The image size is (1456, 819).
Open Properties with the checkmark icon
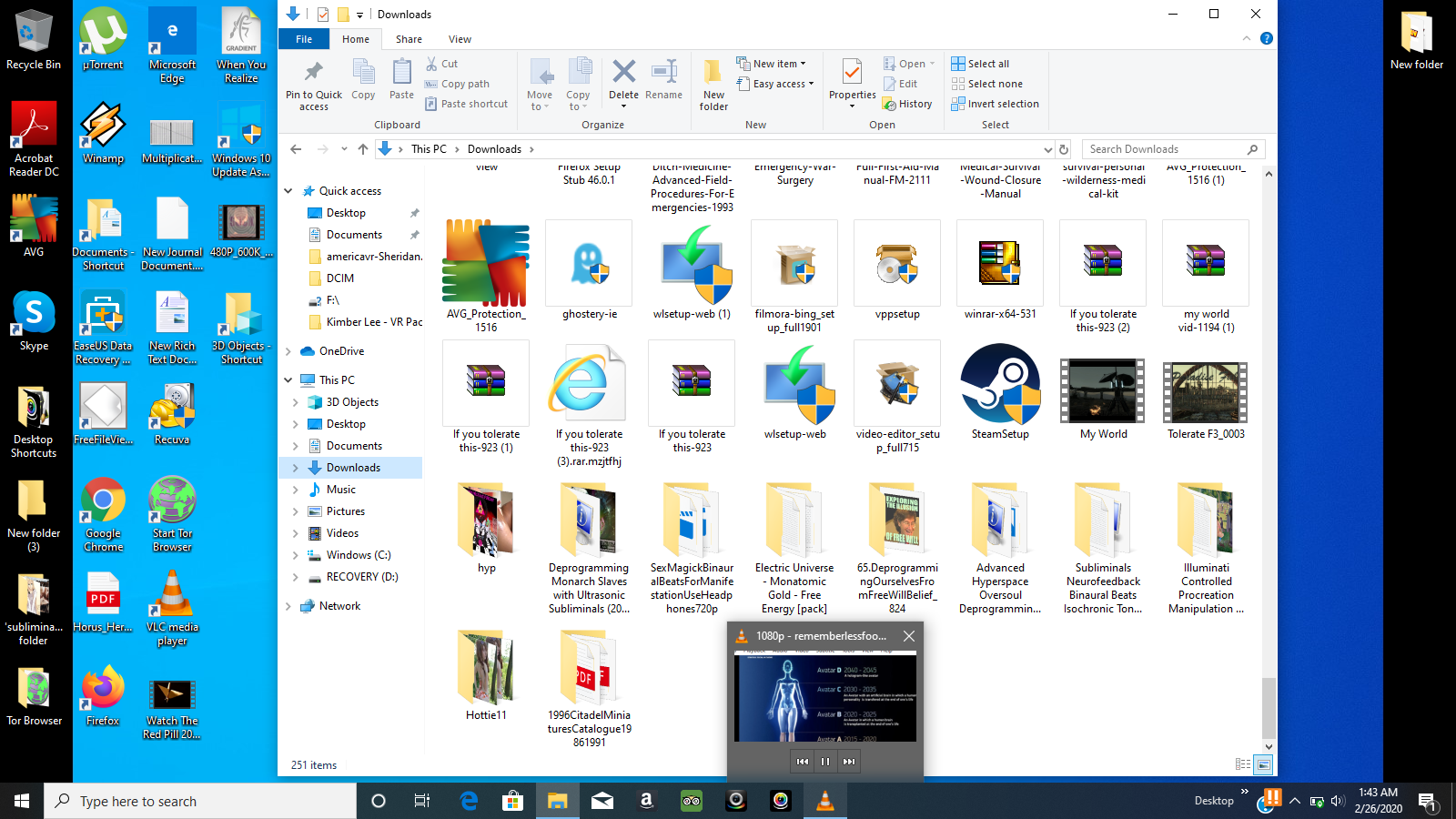pos(853,85)
